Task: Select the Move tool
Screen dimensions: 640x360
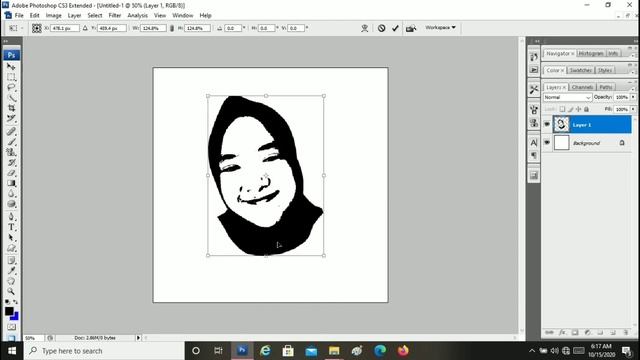Action: (11, 67)
